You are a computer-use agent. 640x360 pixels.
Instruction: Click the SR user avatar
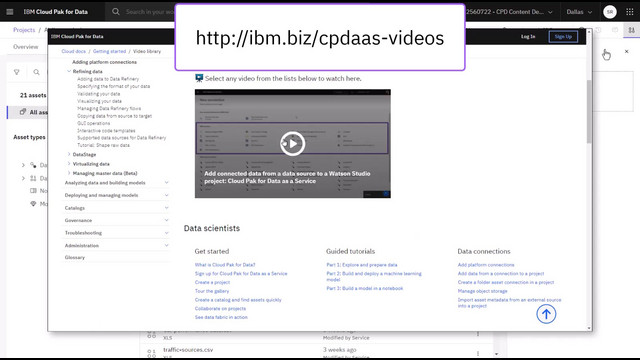610,12
